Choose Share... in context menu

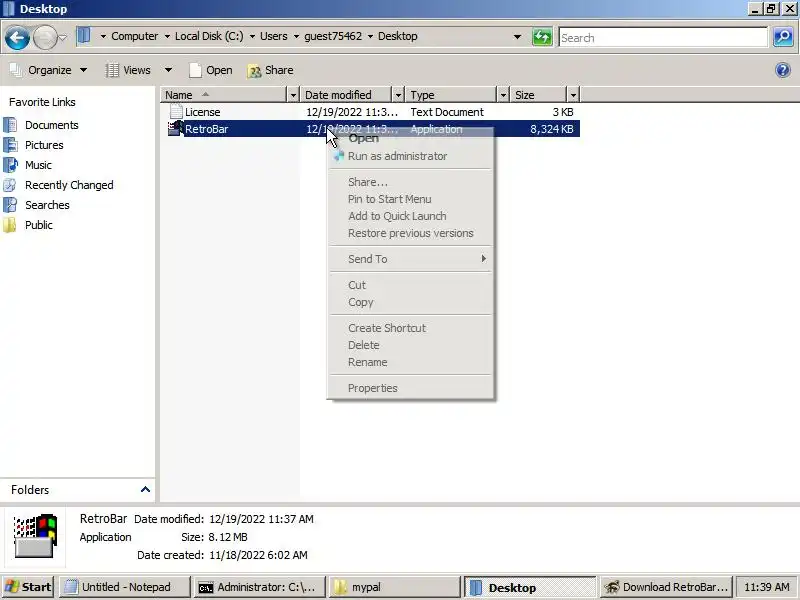coord(410,182)
